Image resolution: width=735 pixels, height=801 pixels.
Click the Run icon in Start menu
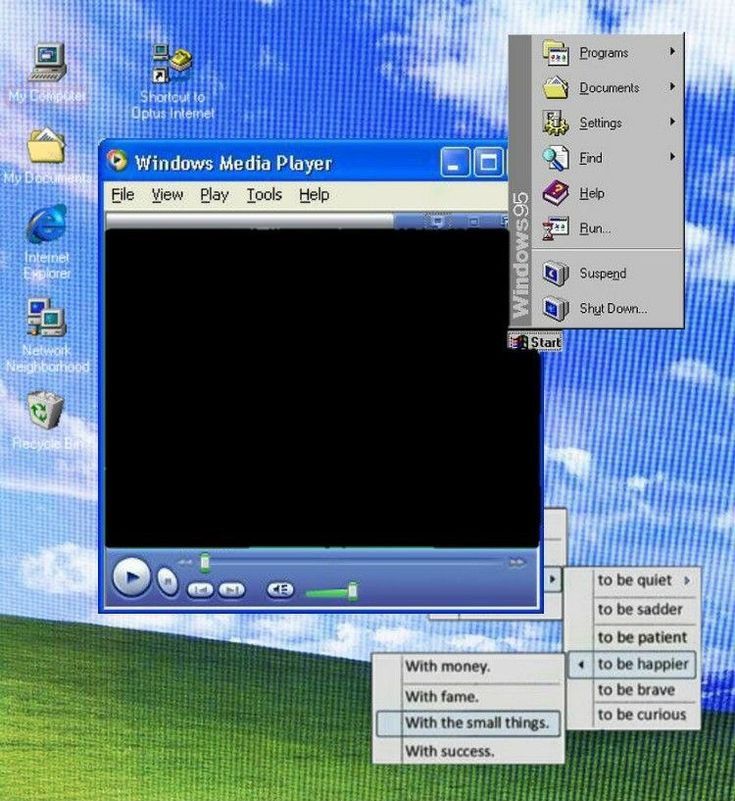[x=555, y=228]
